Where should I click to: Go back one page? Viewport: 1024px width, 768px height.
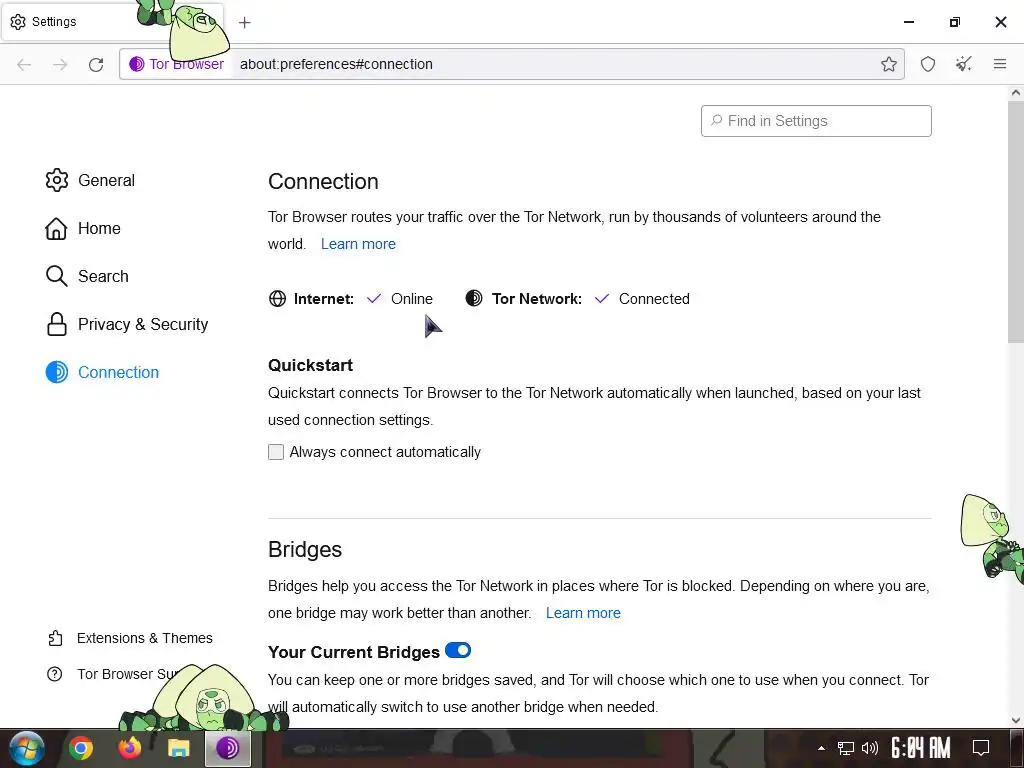pos(24,64)
